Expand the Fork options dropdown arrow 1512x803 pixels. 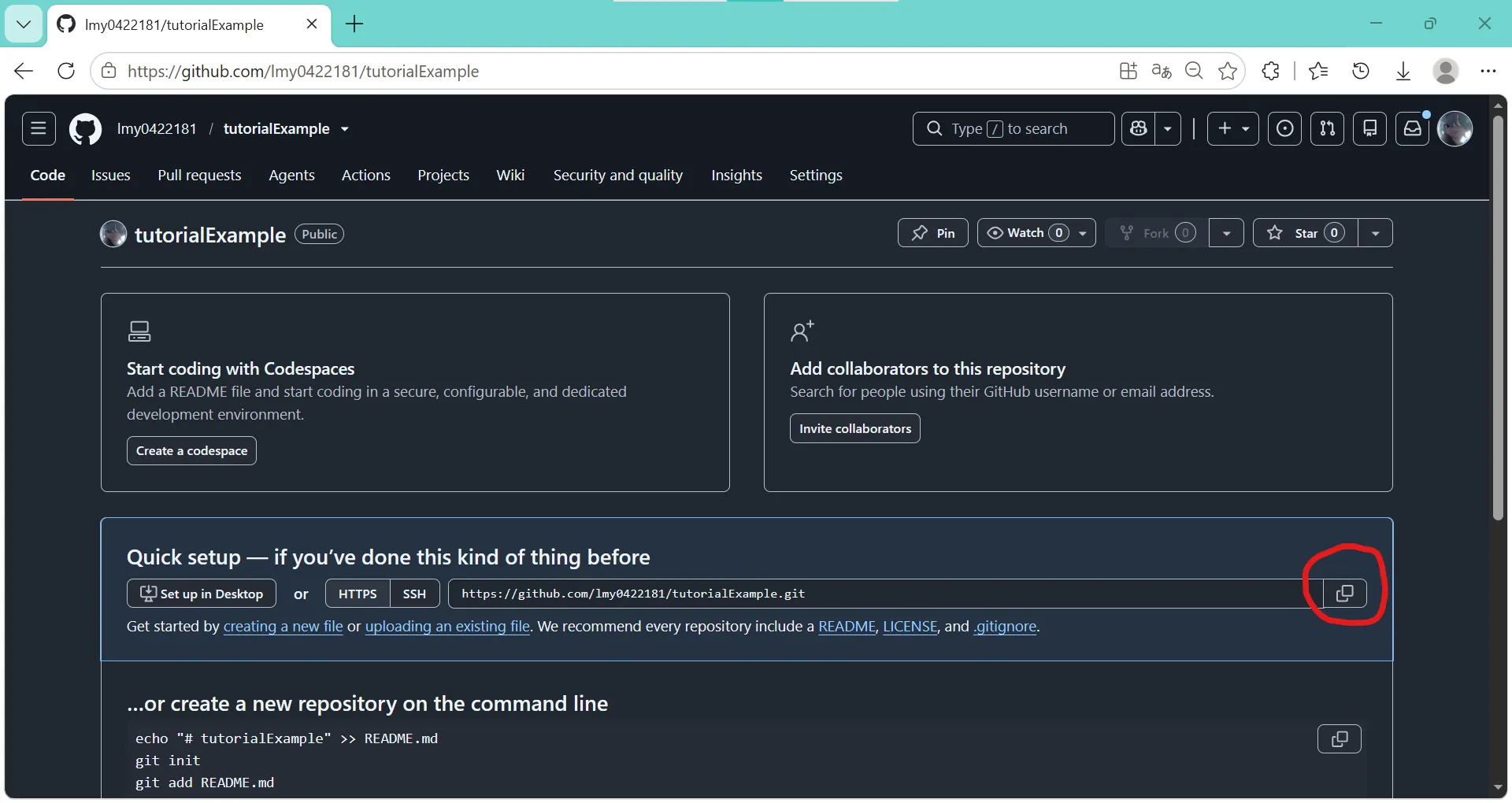pyautogui.click(x=1226, y=233)
